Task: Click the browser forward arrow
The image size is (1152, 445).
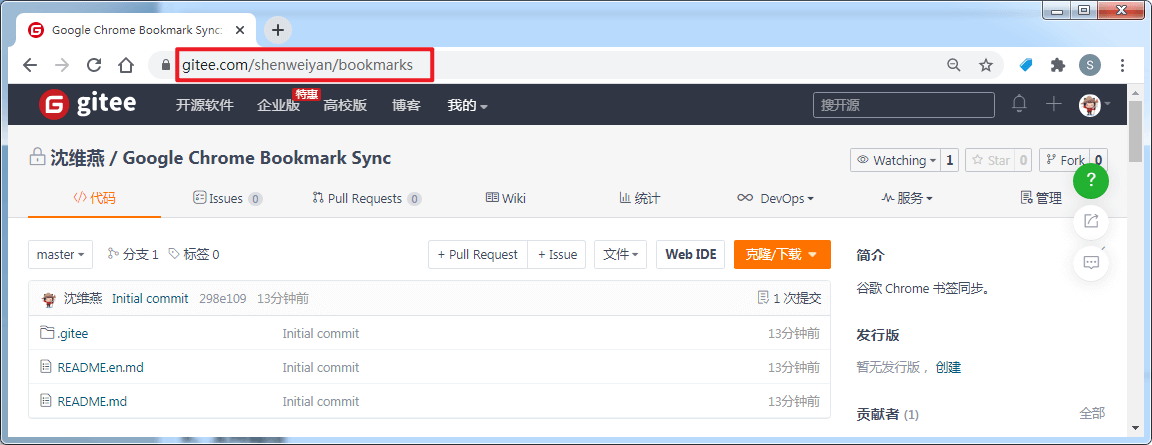Action: coord(62,65)
